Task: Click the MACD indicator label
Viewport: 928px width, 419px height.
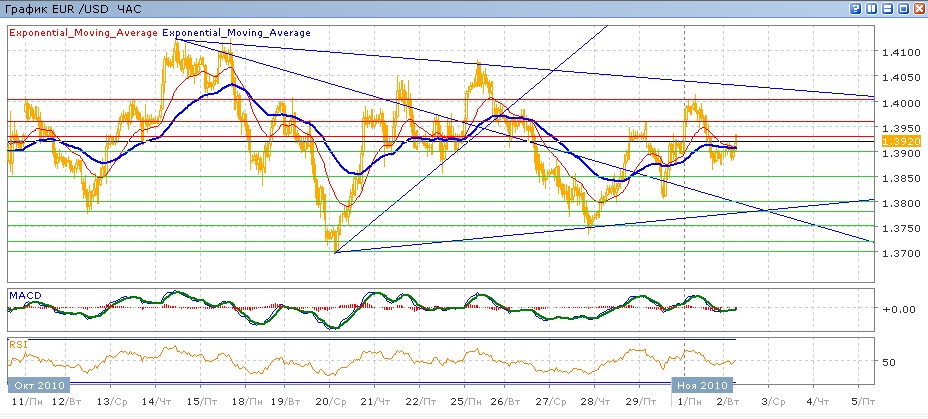Action: 24,295
